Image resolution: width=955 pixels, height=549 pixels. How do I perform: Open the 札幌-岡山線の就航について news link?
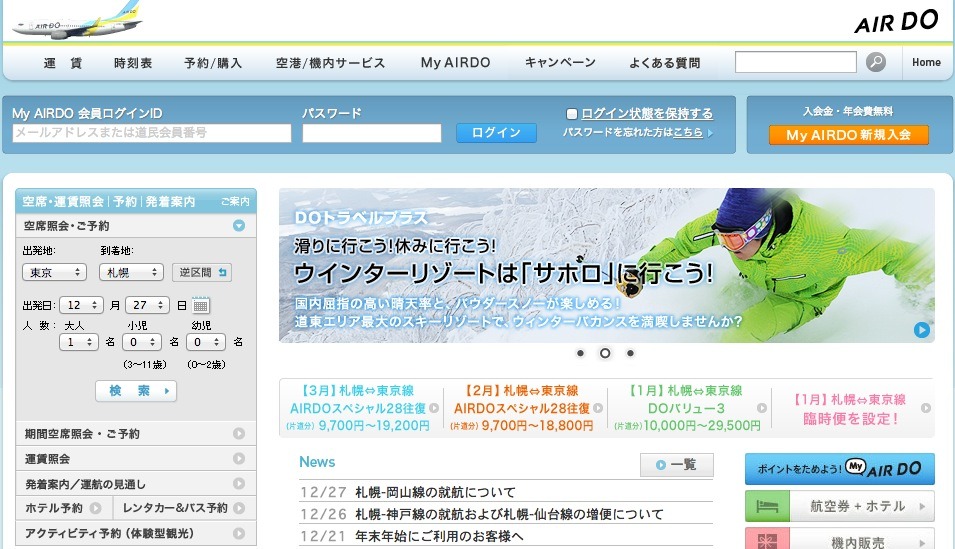[x=435, y=492]
